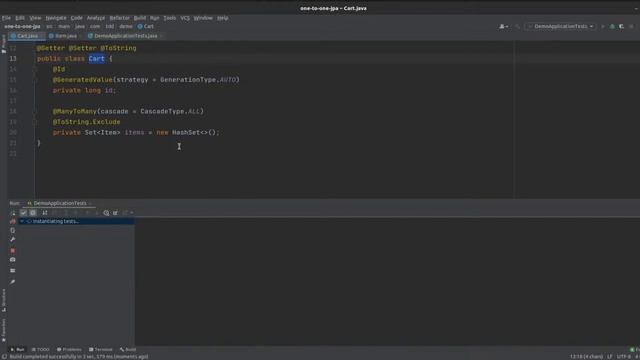
Task: Click Toggle auto-test icon
Action: coord(13,230)
